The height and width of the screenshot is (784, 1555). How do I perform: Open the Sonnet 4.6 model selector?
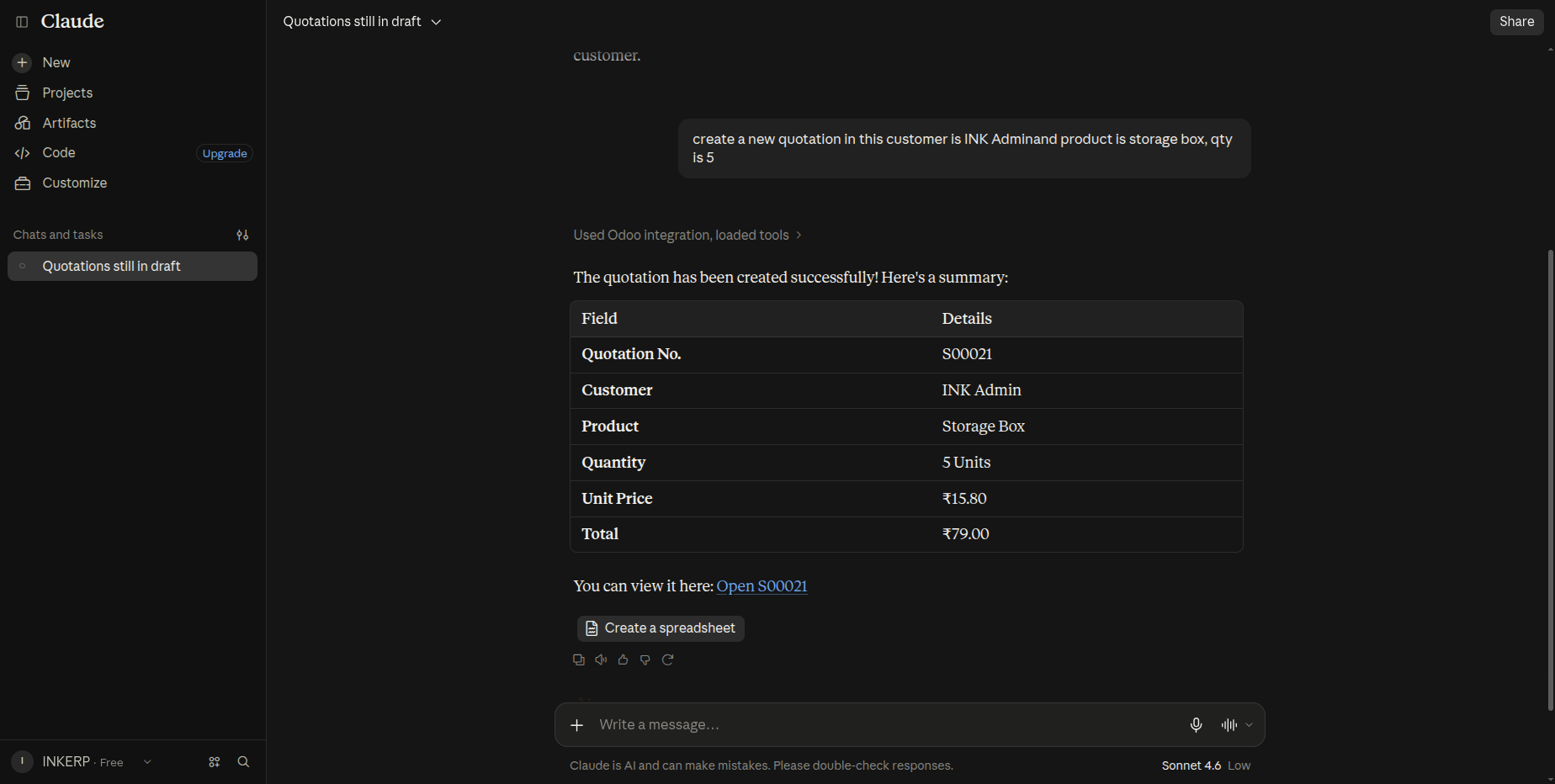pos(1206,765)
